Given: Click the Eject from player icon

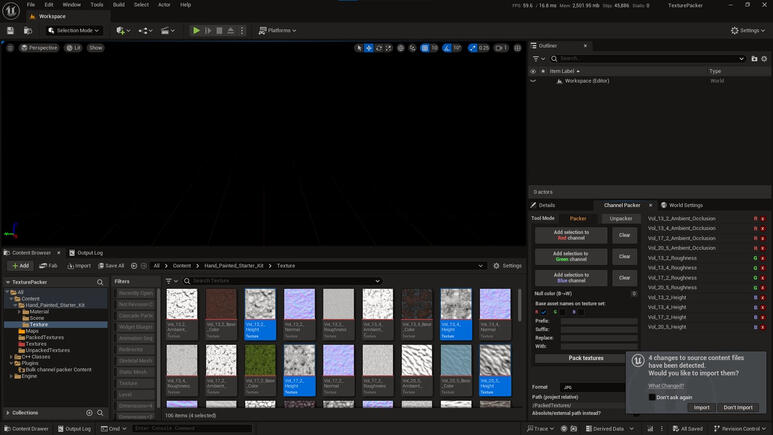Looking at the screenshot, I should (x=231, y=31).
